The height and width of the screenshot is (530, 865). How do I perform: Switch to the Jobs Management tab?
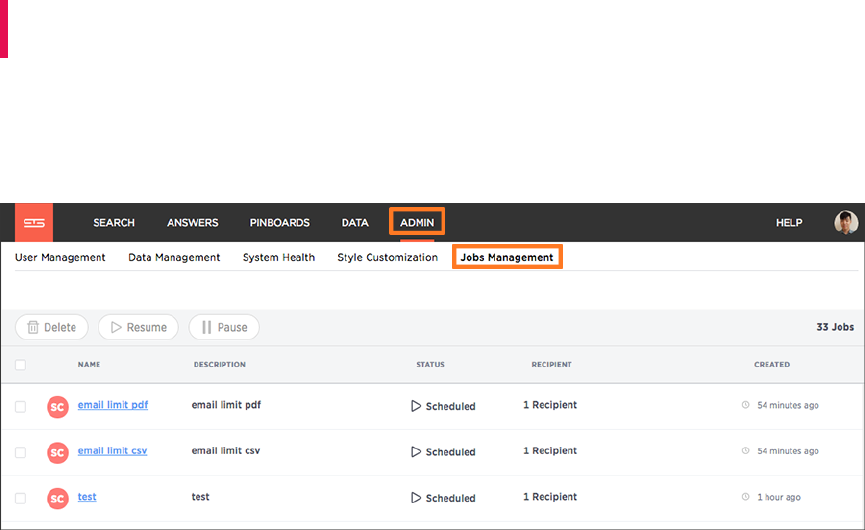pyautogui.click(x=507, y=257)
